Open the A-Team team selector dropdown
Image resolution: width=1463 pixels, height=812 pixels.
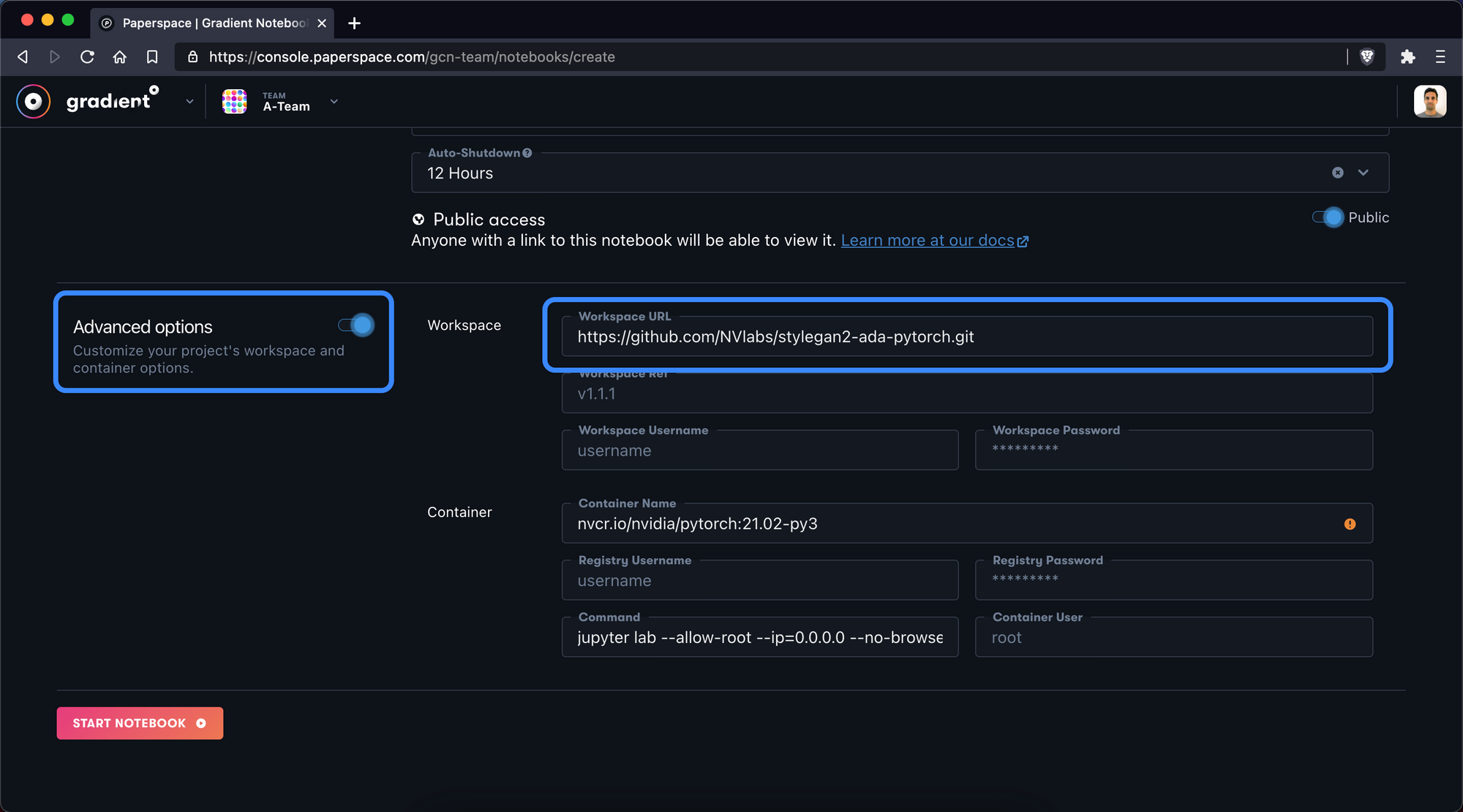click(334, 102)
